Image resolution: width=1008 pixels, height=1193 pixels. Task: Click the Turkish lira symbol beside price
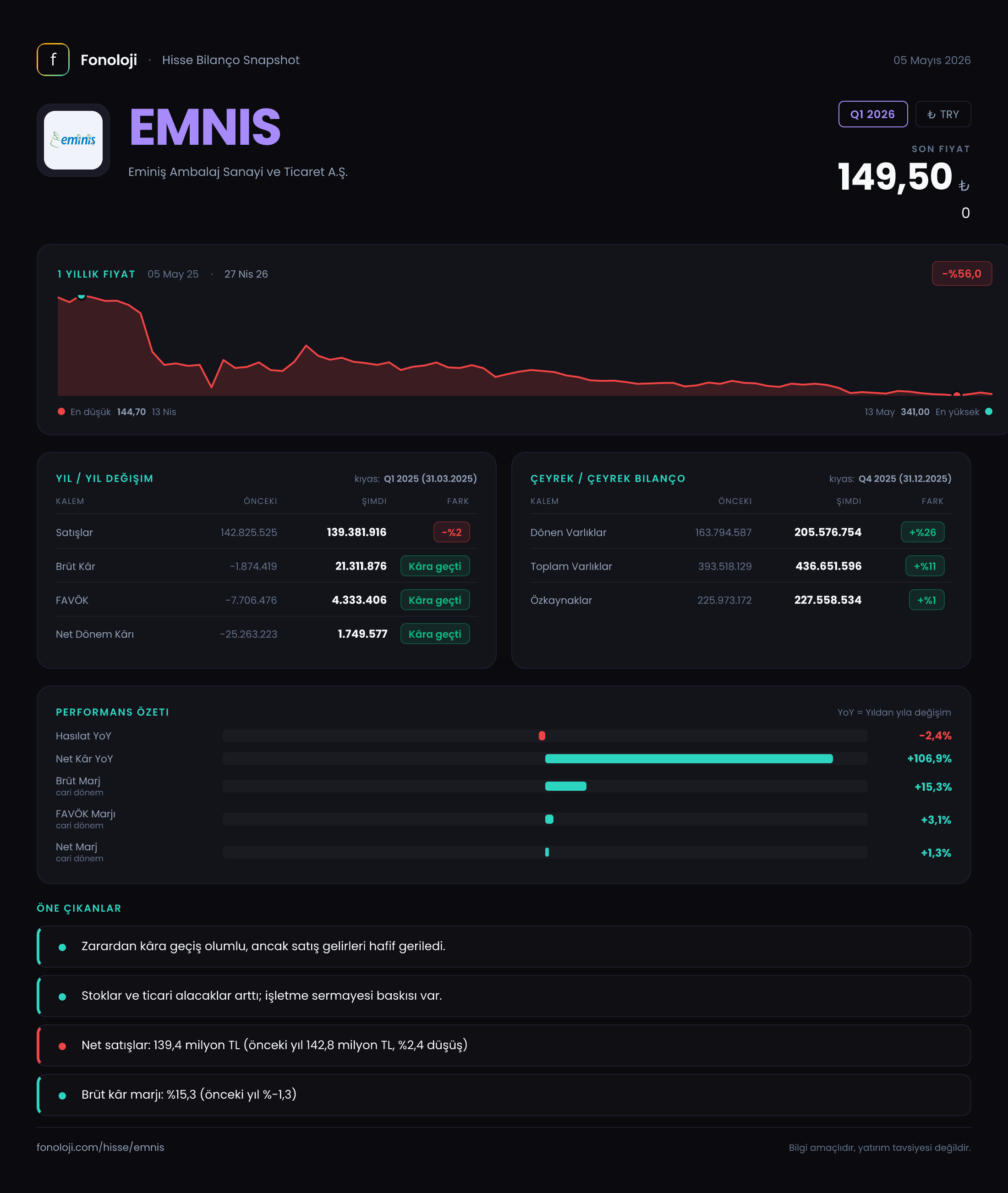[x=964, y=186]
